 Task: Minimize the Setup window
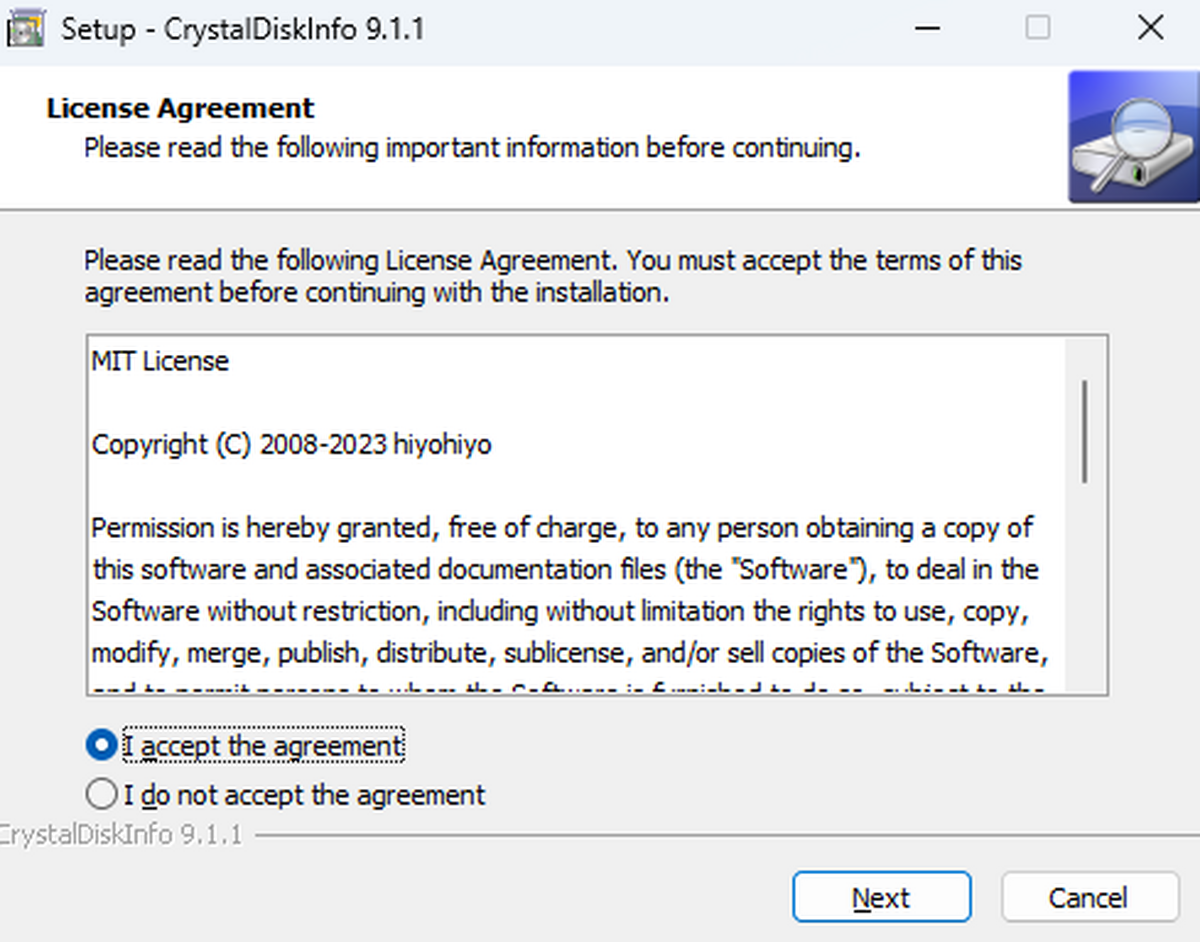pos(929,28)
